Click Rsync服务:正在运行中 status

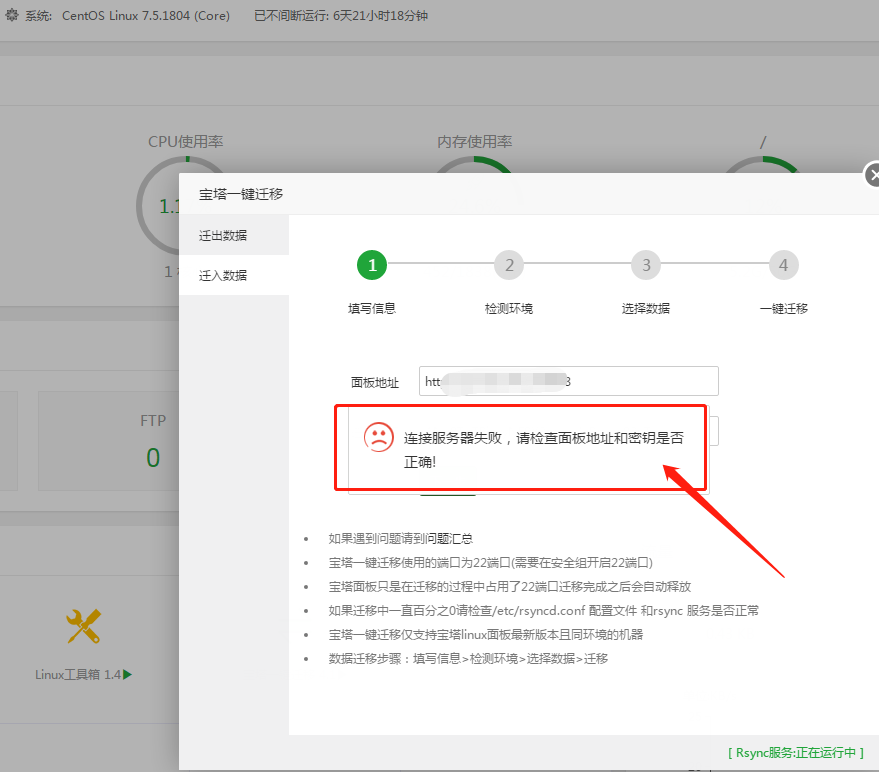click(796, 752)
